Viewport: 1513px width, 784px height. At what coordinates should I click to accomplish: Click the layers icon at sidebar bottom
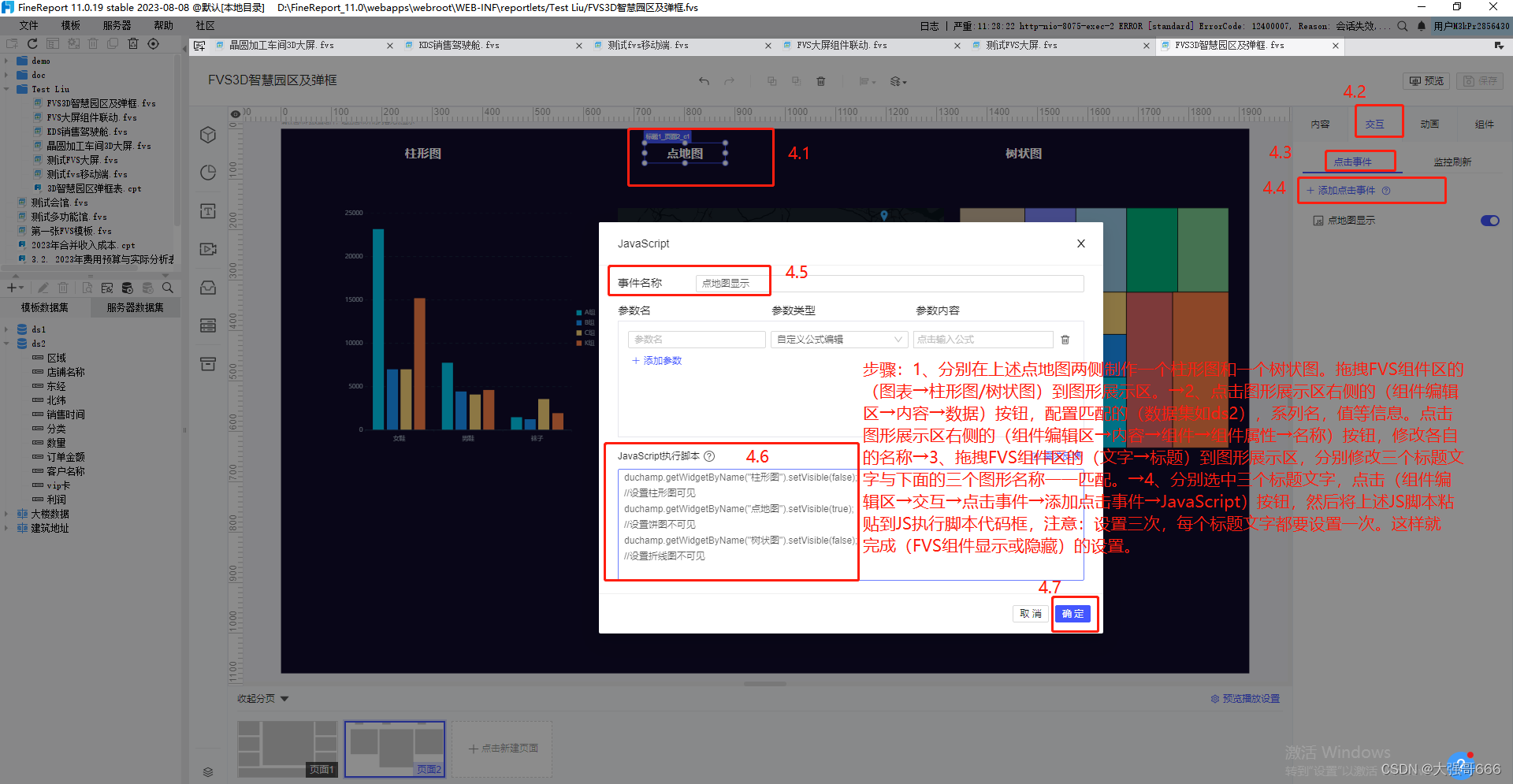(208, 772)
